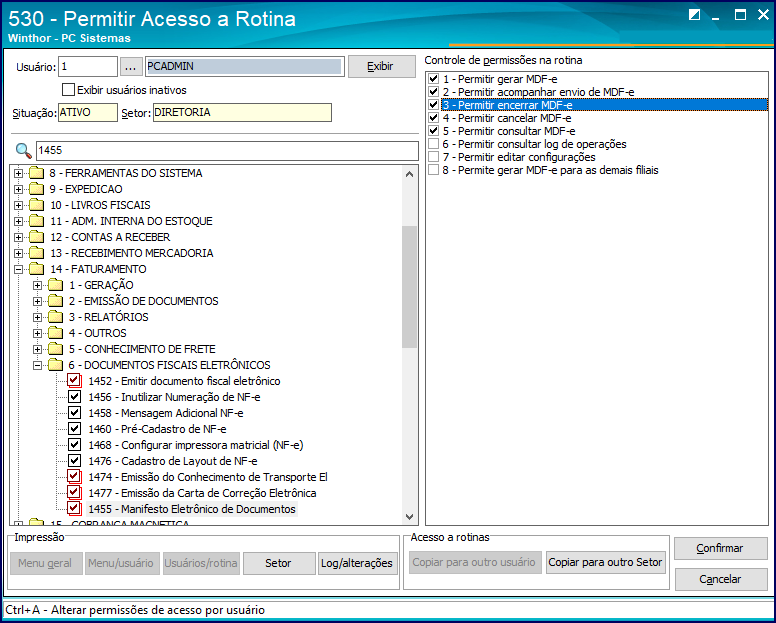
Task: Uncheck 2 - Permitir acompanhar envio de MDF-e
Action: click(x=434, y=92)
